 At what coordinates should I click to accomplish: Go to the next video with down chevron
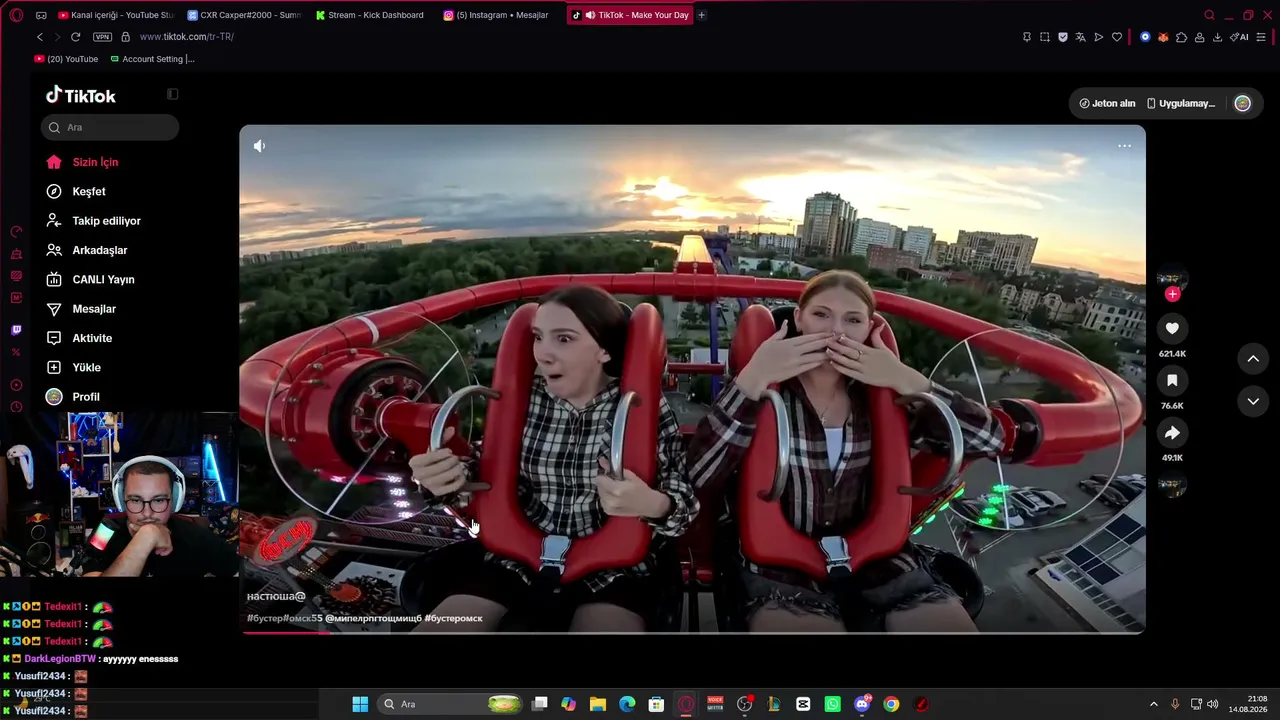1253,401
